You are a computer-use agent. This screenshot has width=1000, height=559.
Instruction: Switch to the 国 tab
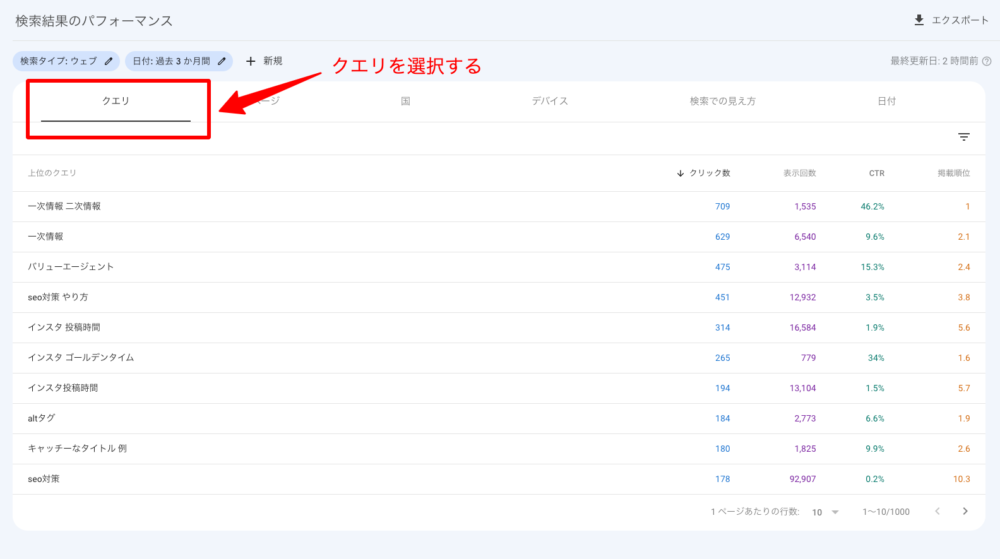point(405,102)
